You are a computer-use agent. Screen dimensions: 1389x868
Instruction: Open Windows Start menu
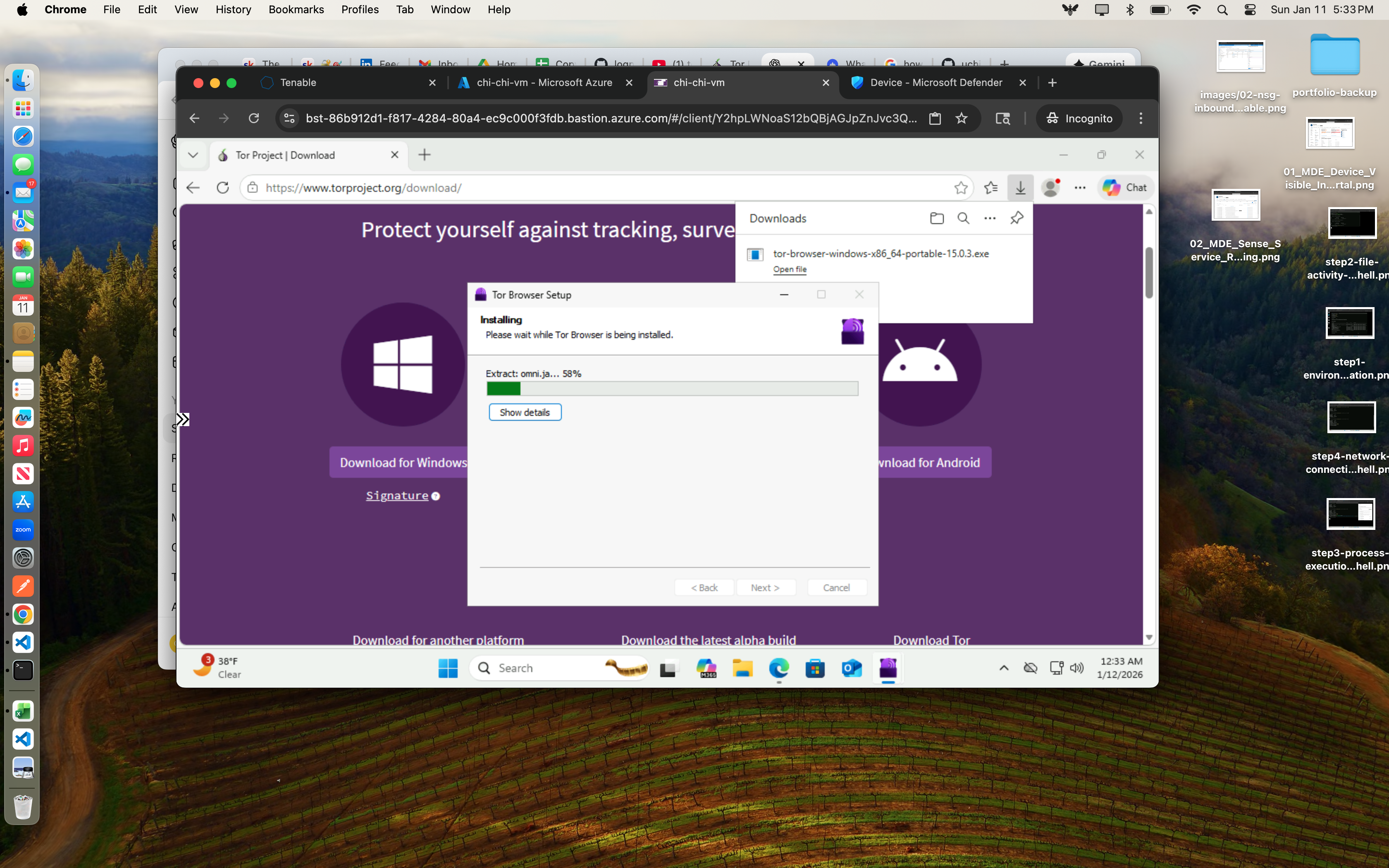pos(448,668)
